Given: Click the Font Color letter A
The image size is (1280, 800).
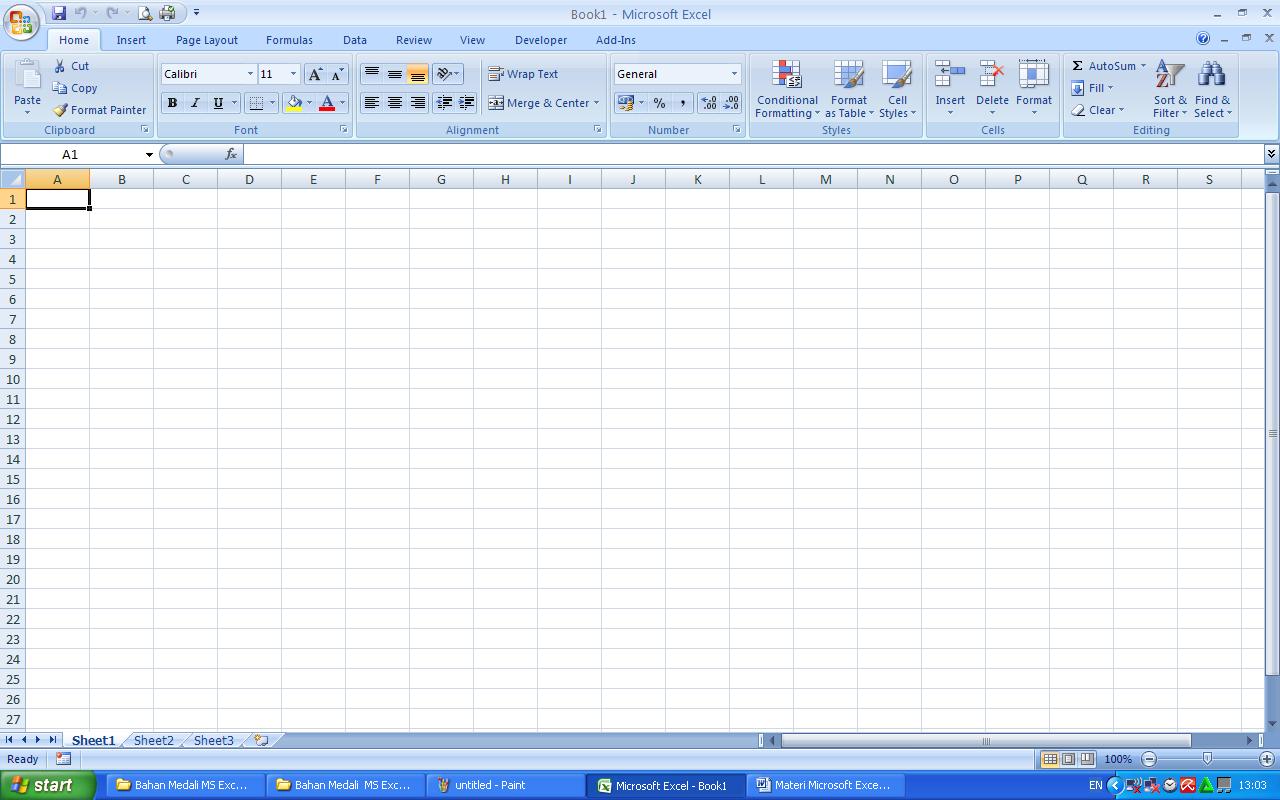Looking at the screenshot, I should coord(326,103).
